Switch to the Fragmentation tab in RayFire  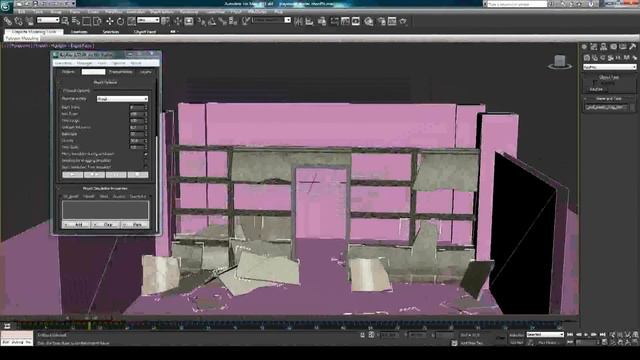click(121, 72)
